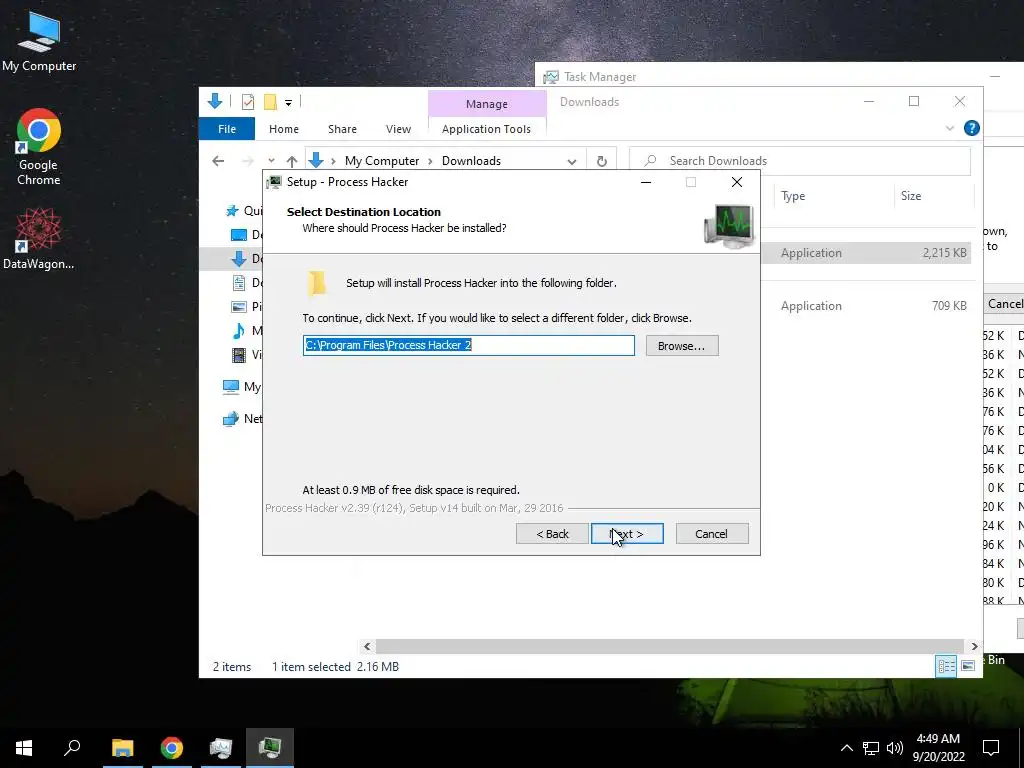
Task: Open Explorer help icon
Action: (972, 128)
